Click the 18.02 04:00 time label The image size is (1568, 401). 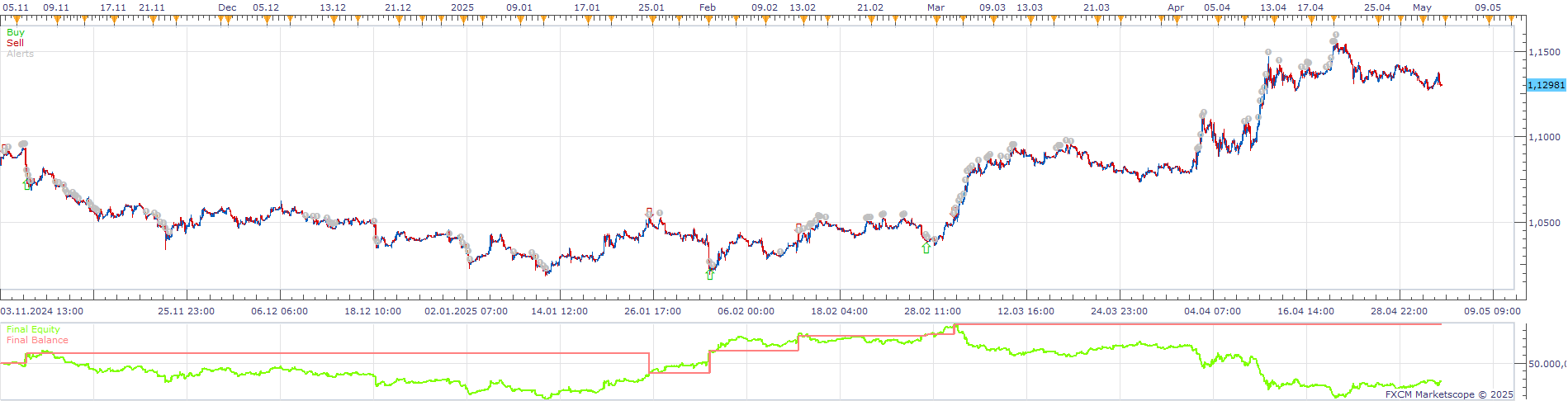tap(840, 311)
